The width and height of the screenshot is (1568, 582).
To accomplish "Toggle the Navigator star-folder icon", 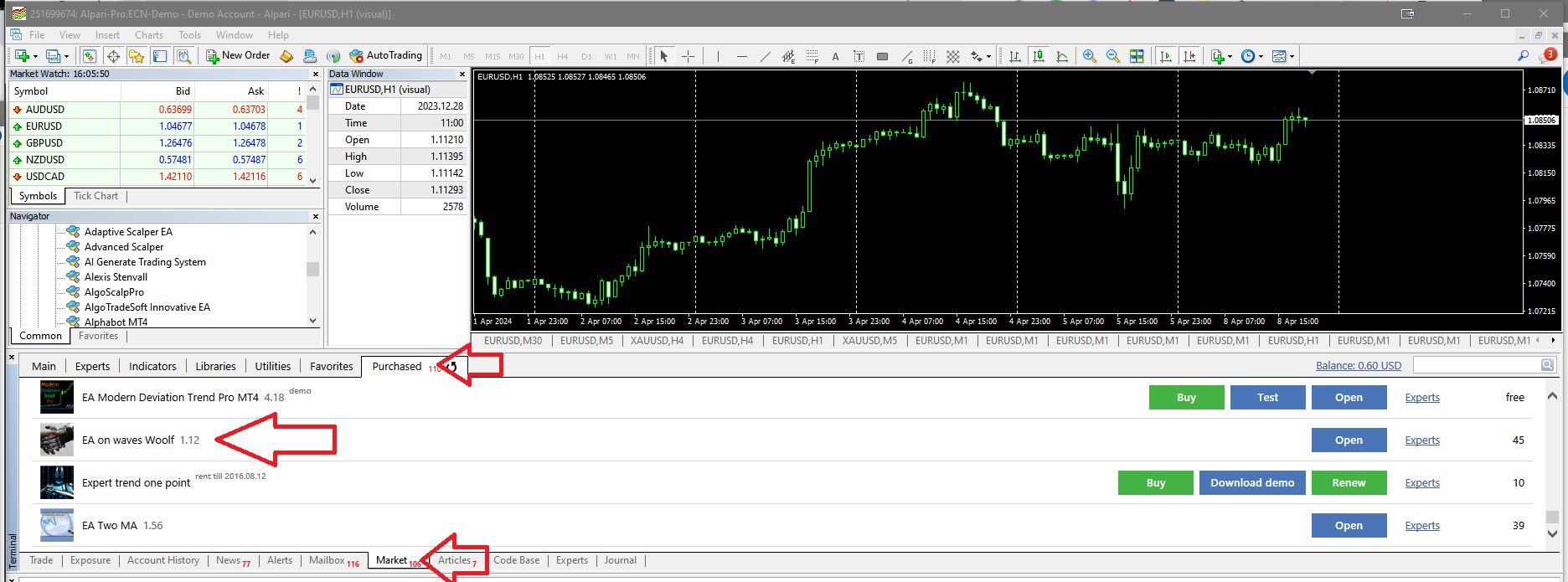I will click(137, 56).
